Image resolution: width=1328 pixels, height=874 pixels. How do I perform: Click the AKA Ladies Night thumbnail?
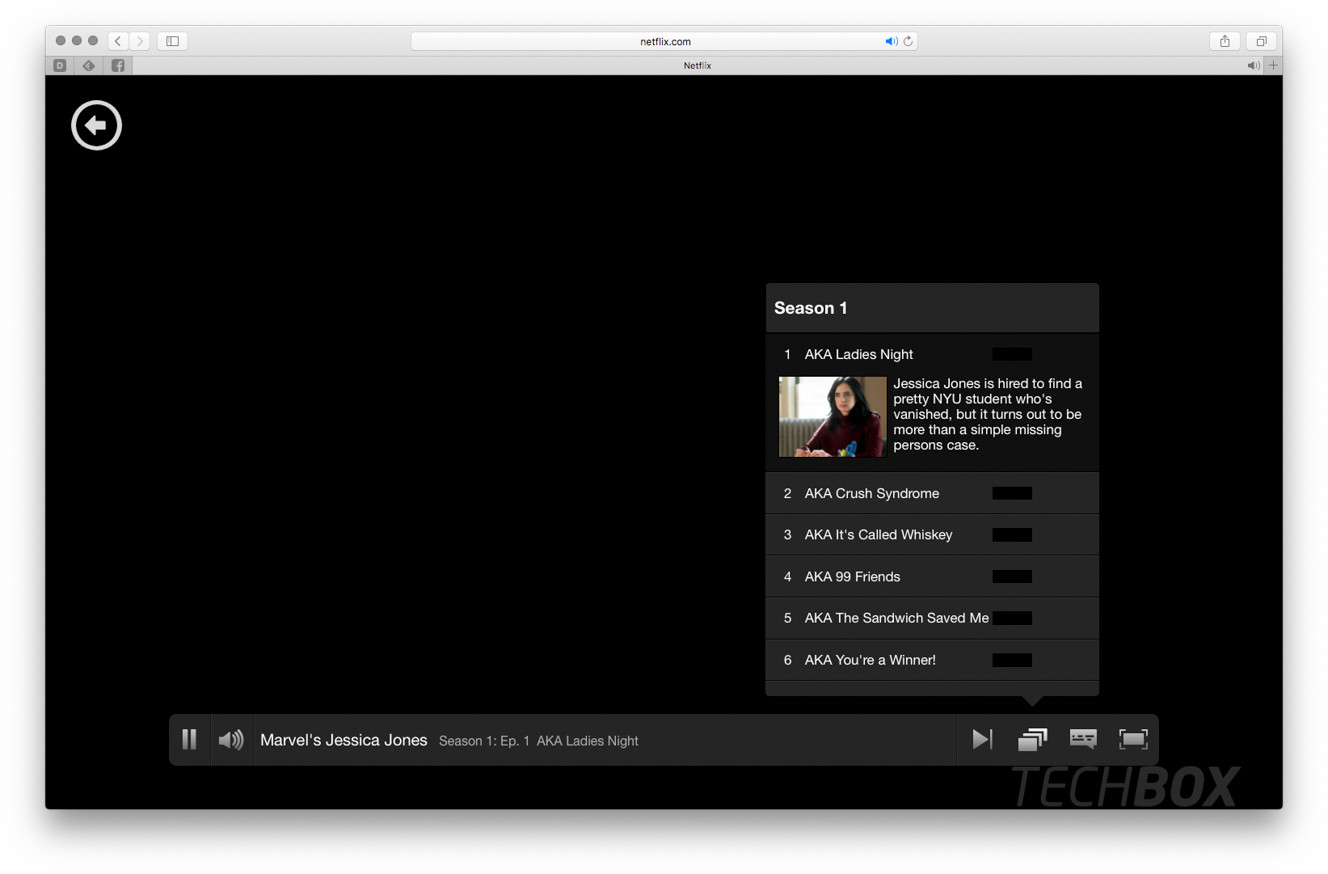pos(832,416)
